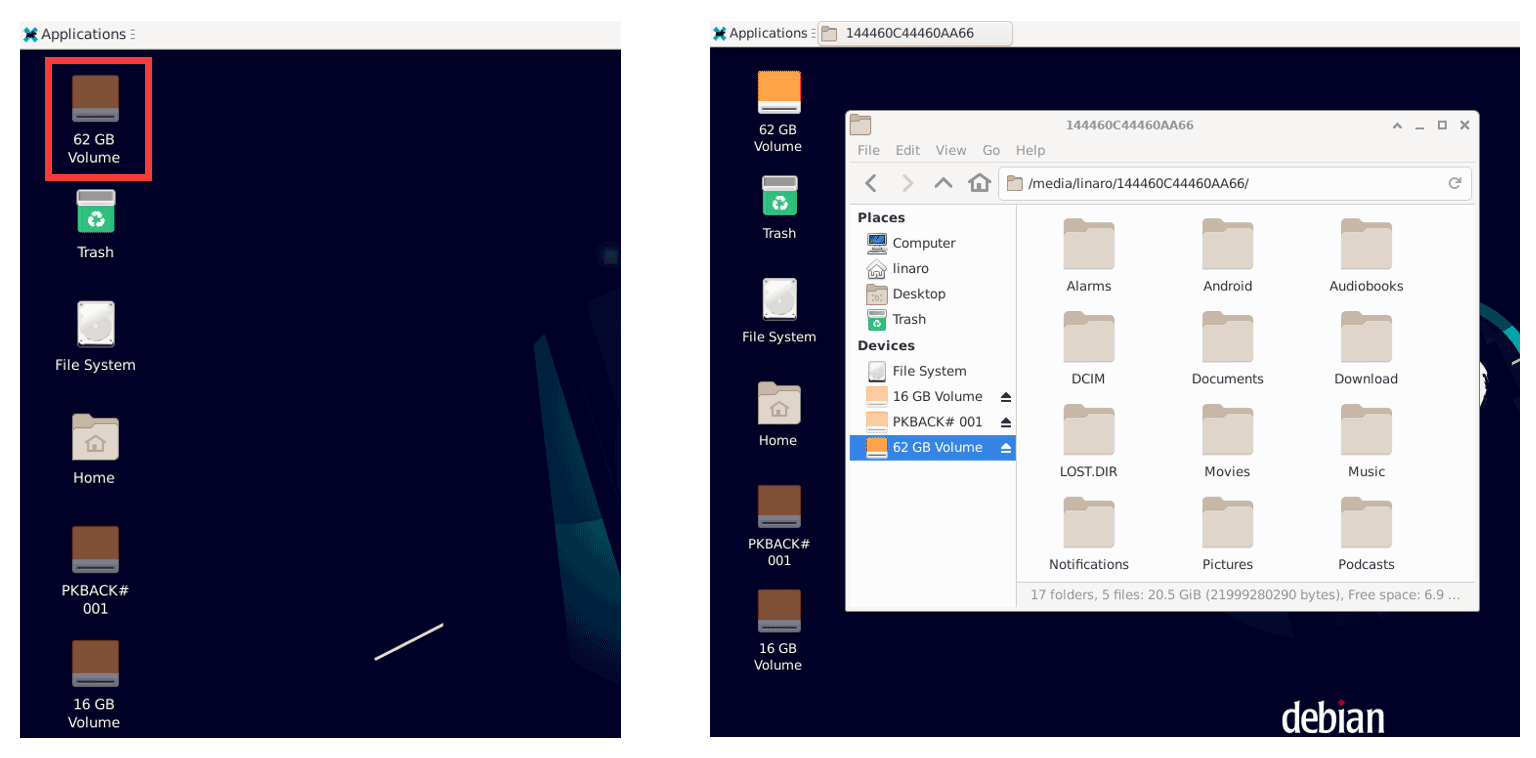
Task: Go up to the parent folder
Action: (943, 183)
